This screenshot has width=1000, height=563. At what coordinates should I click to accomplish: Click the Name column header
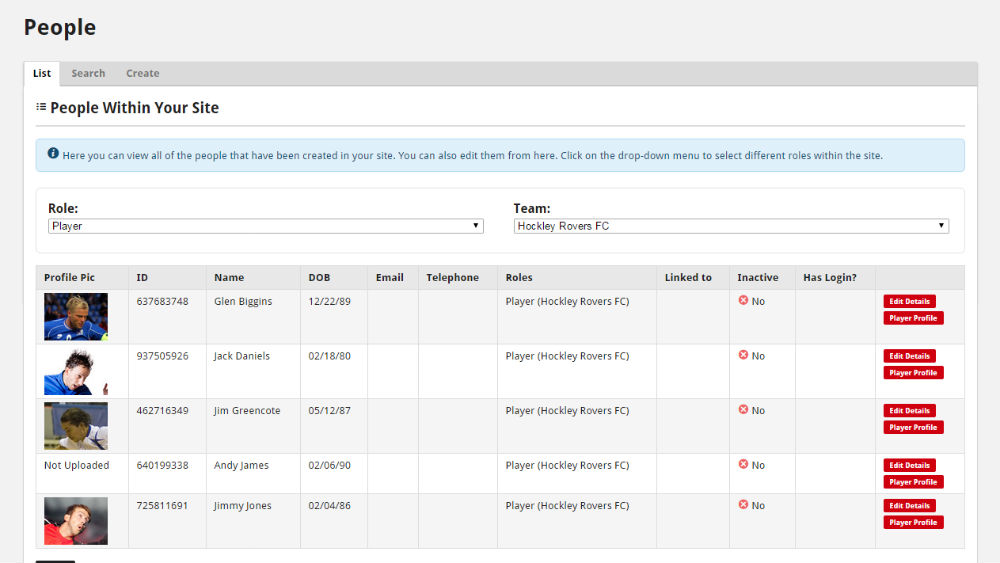[229, 277]
